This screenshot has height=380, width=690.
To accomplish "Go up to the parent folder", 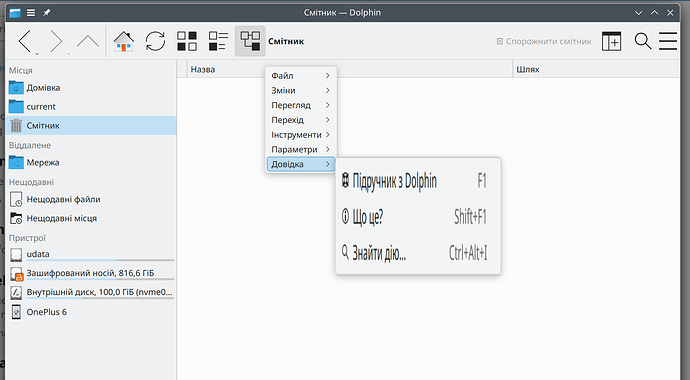I will (x=88, y=41).
